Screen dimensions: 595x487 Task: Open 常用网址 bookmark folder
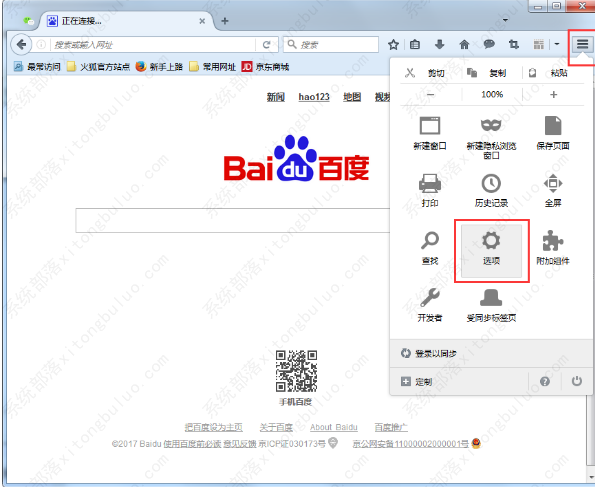point(212,67)
